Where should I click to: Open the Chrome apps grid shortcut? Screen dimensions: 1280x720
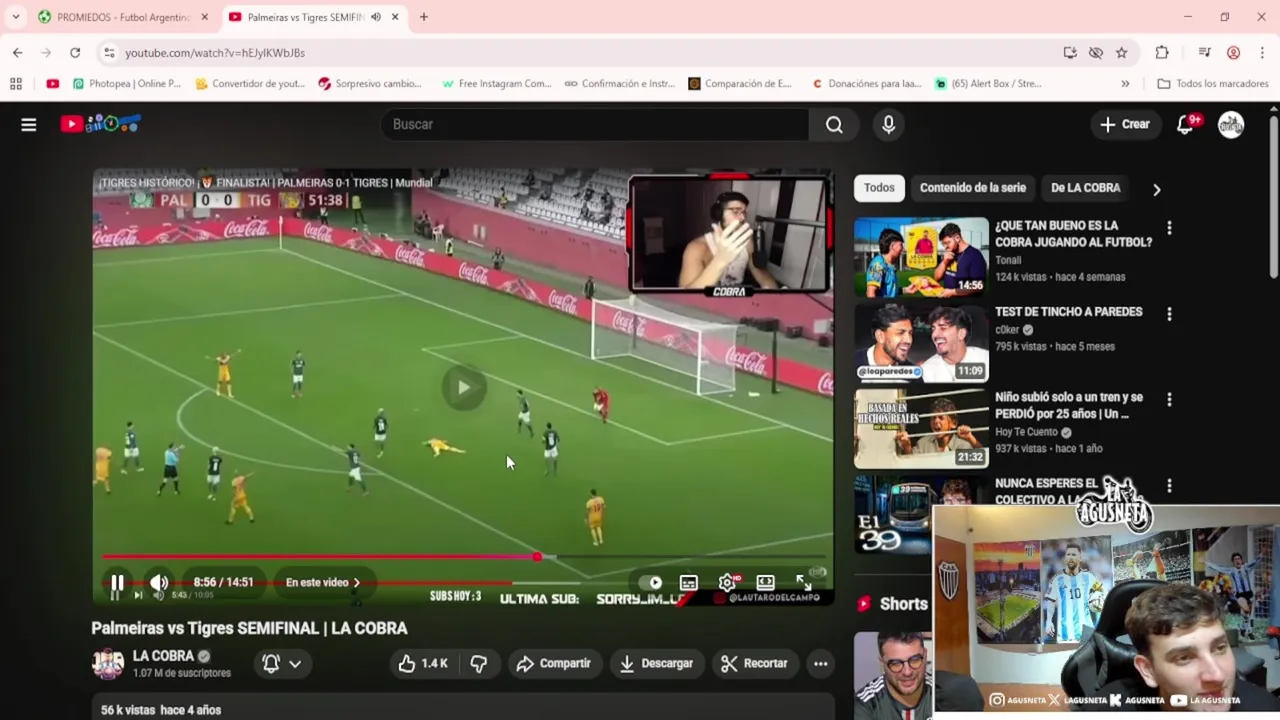coord(16,84)
